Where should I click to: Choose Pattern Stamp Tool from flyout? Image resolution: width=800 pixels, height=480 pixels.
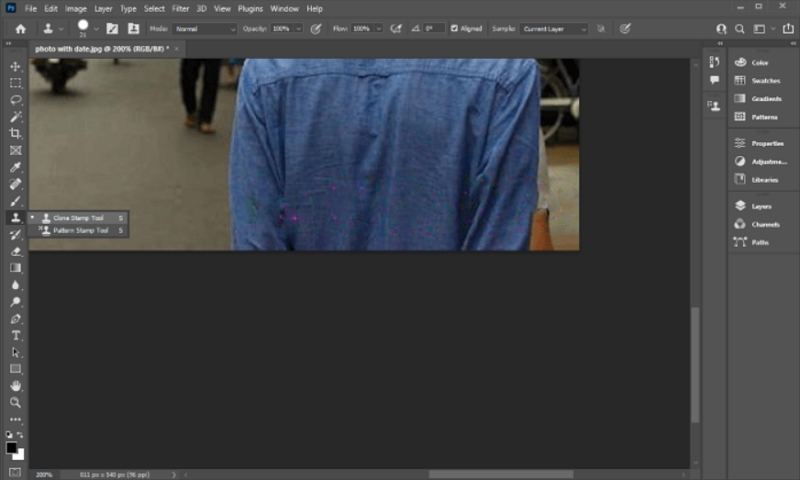point(80,230)
